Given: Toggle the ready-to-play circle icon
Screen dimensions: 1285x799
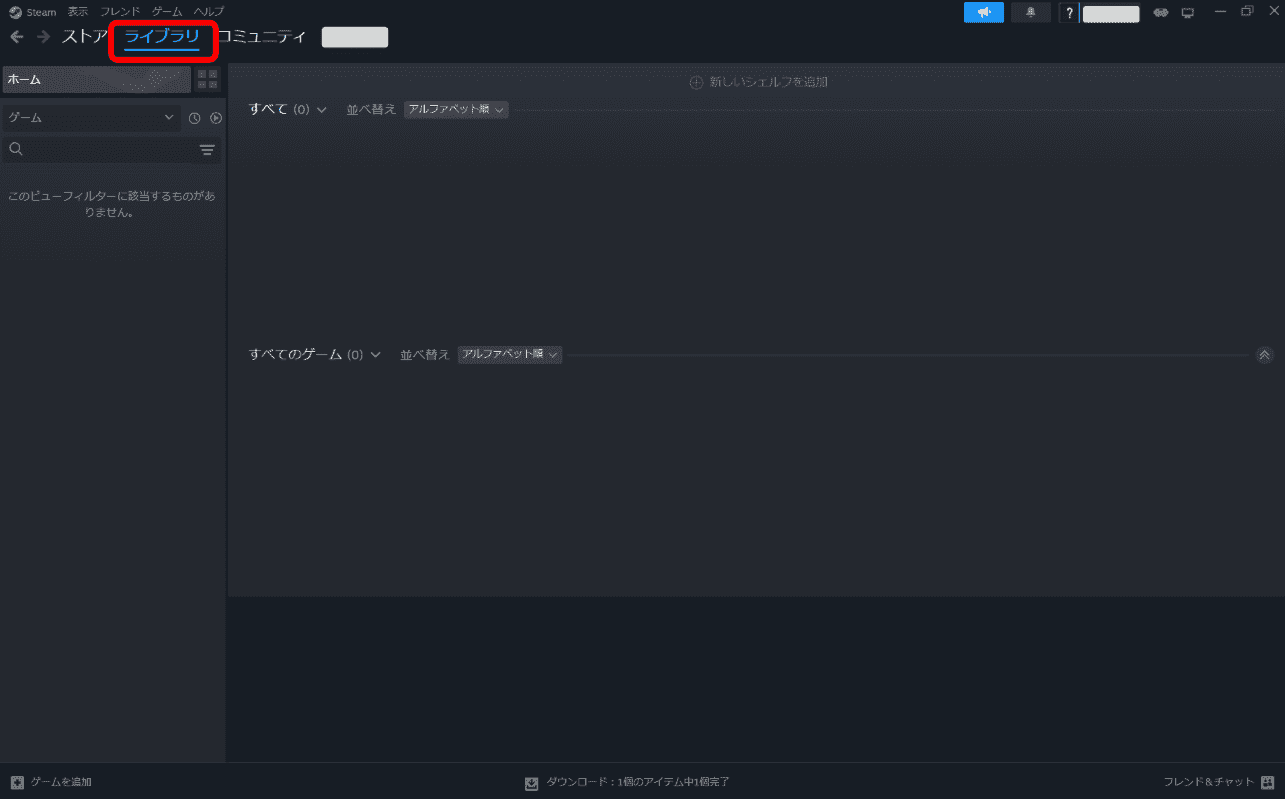Looking at the screenshot, I should tap(215, 118).
